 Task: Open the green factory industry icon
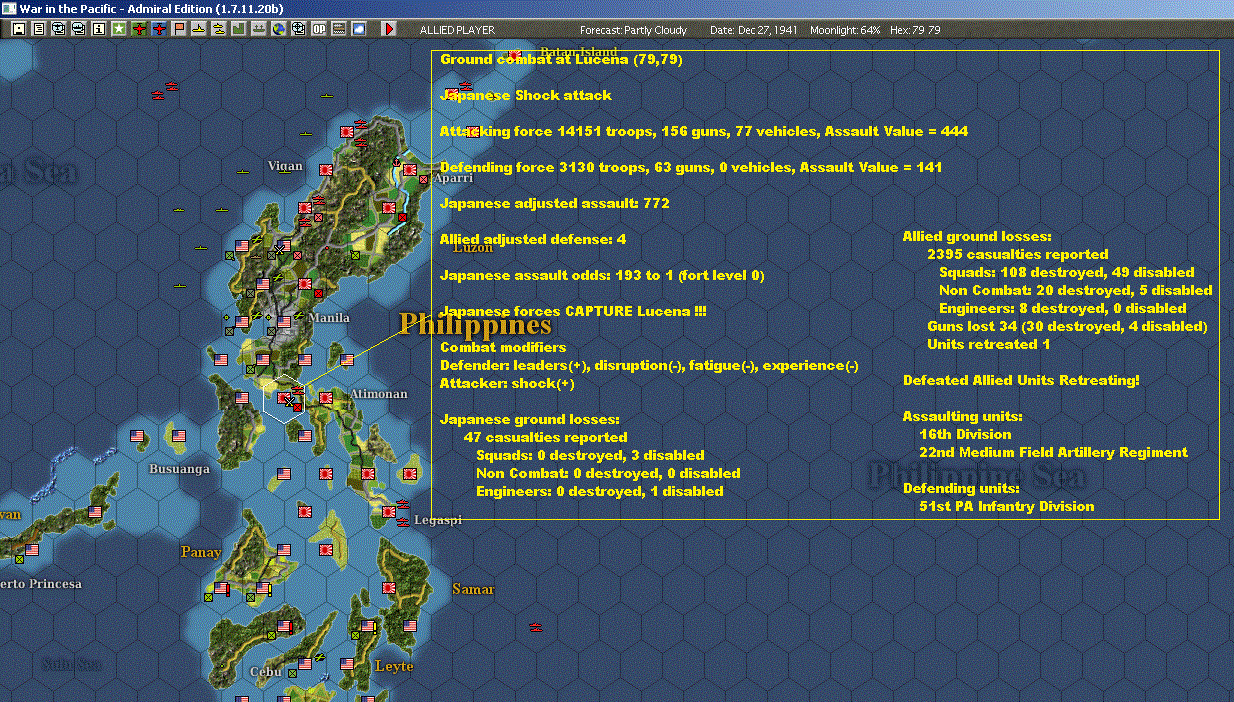point(239,29)
